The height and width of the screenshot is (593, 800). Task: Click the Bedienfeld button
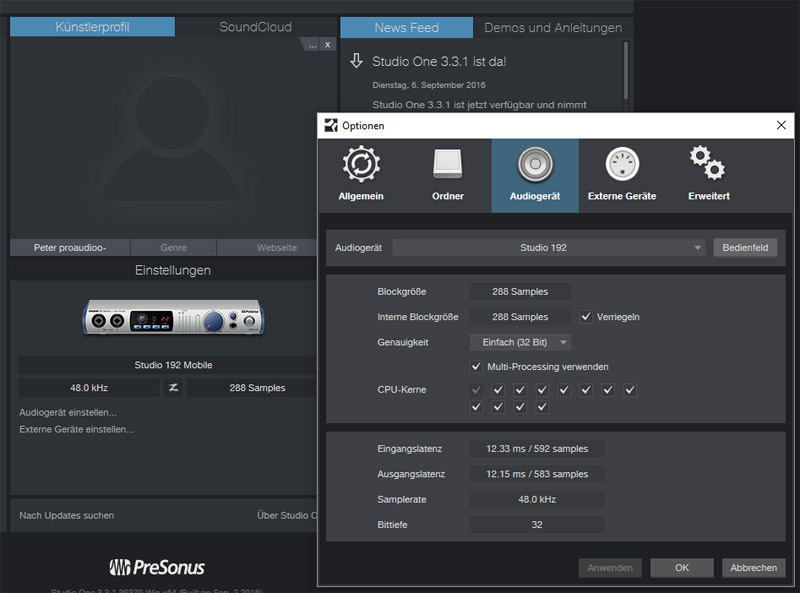tap(744, 247)
